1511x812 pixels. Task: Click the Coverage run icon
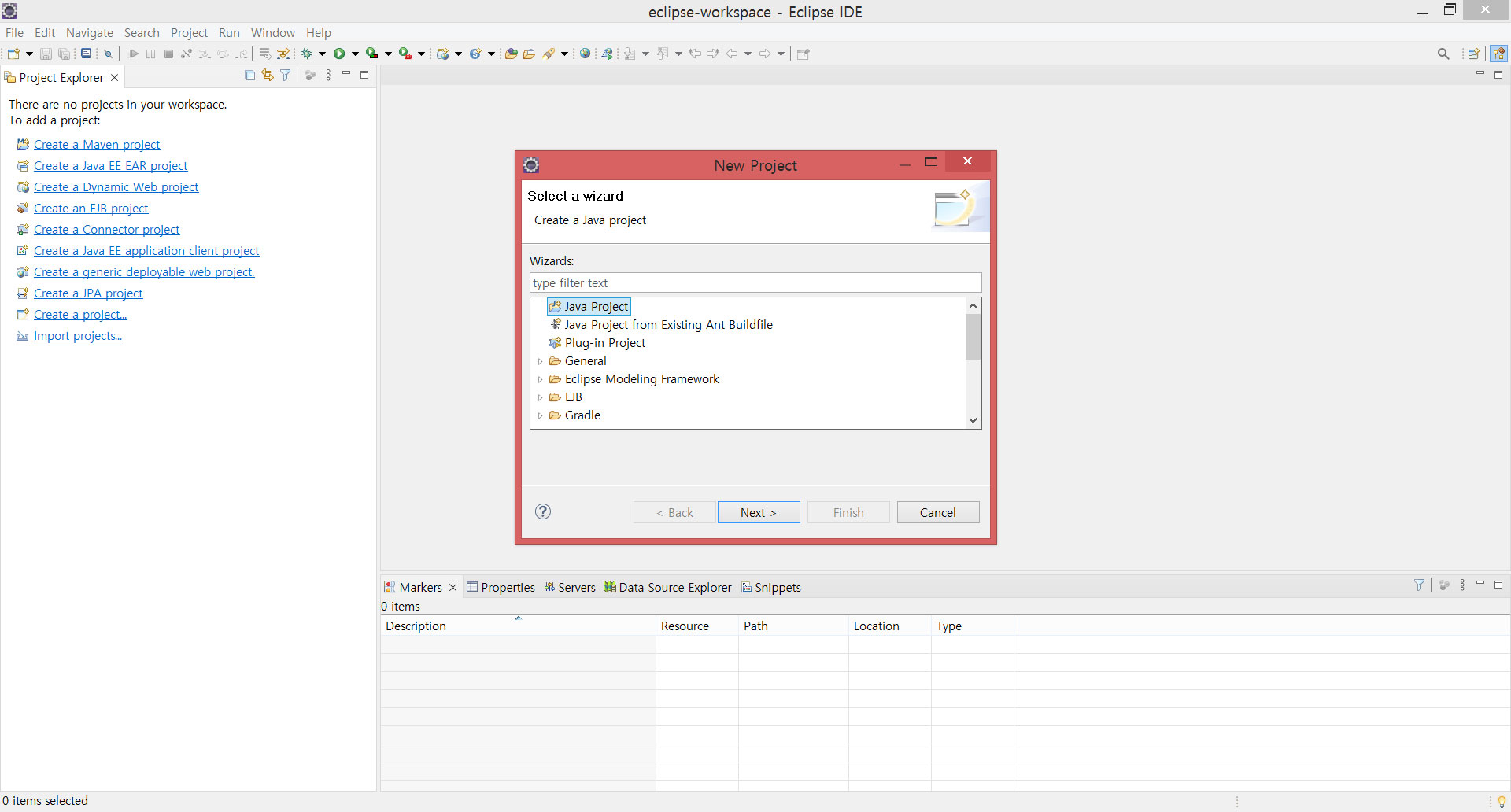pyautogui.click(x=371, y=54)
